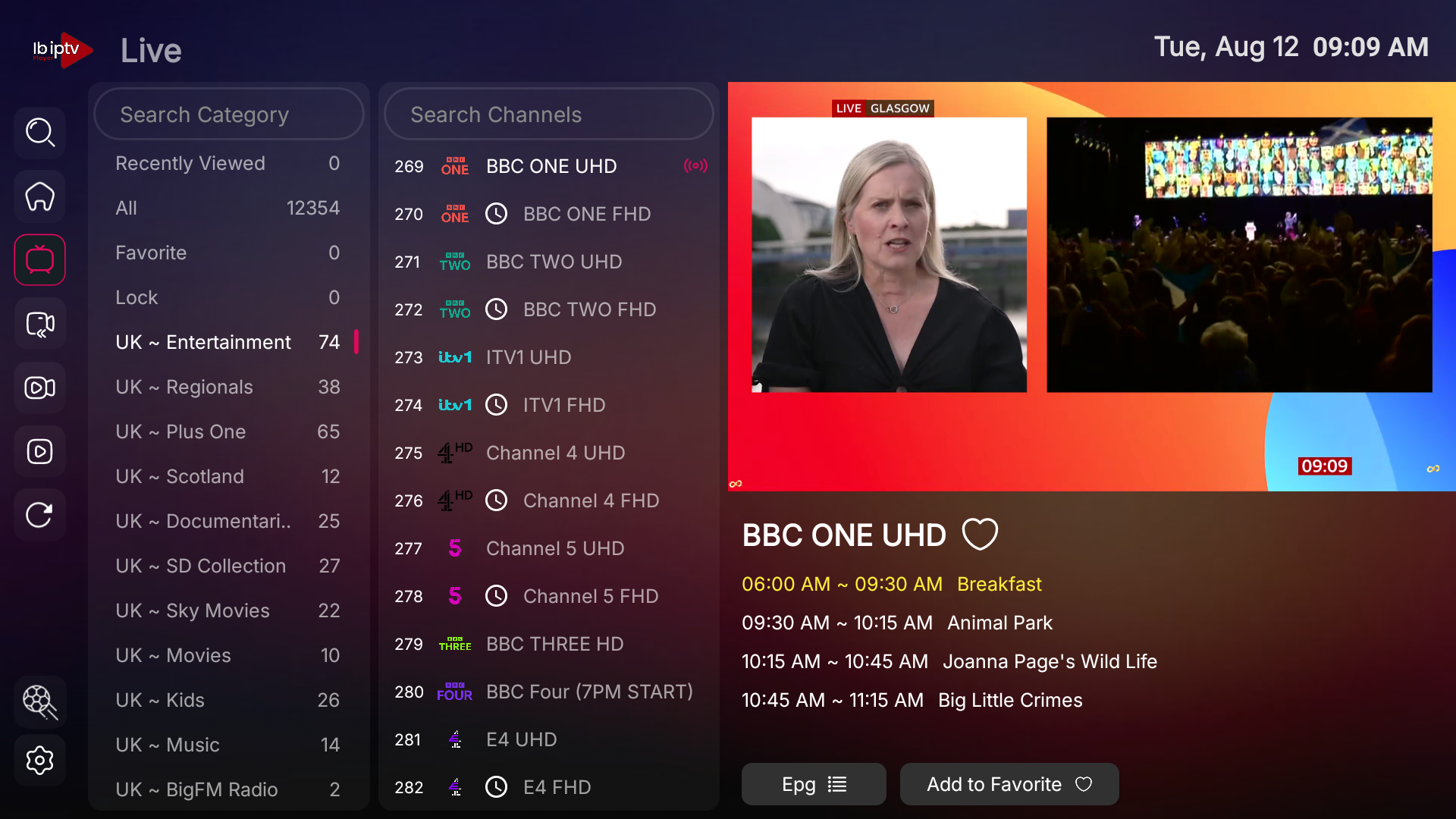Viewport: 1456px width, 819px height.
Task: Select Channel 4 UHD in the channel list
Action: pos(549,453)
